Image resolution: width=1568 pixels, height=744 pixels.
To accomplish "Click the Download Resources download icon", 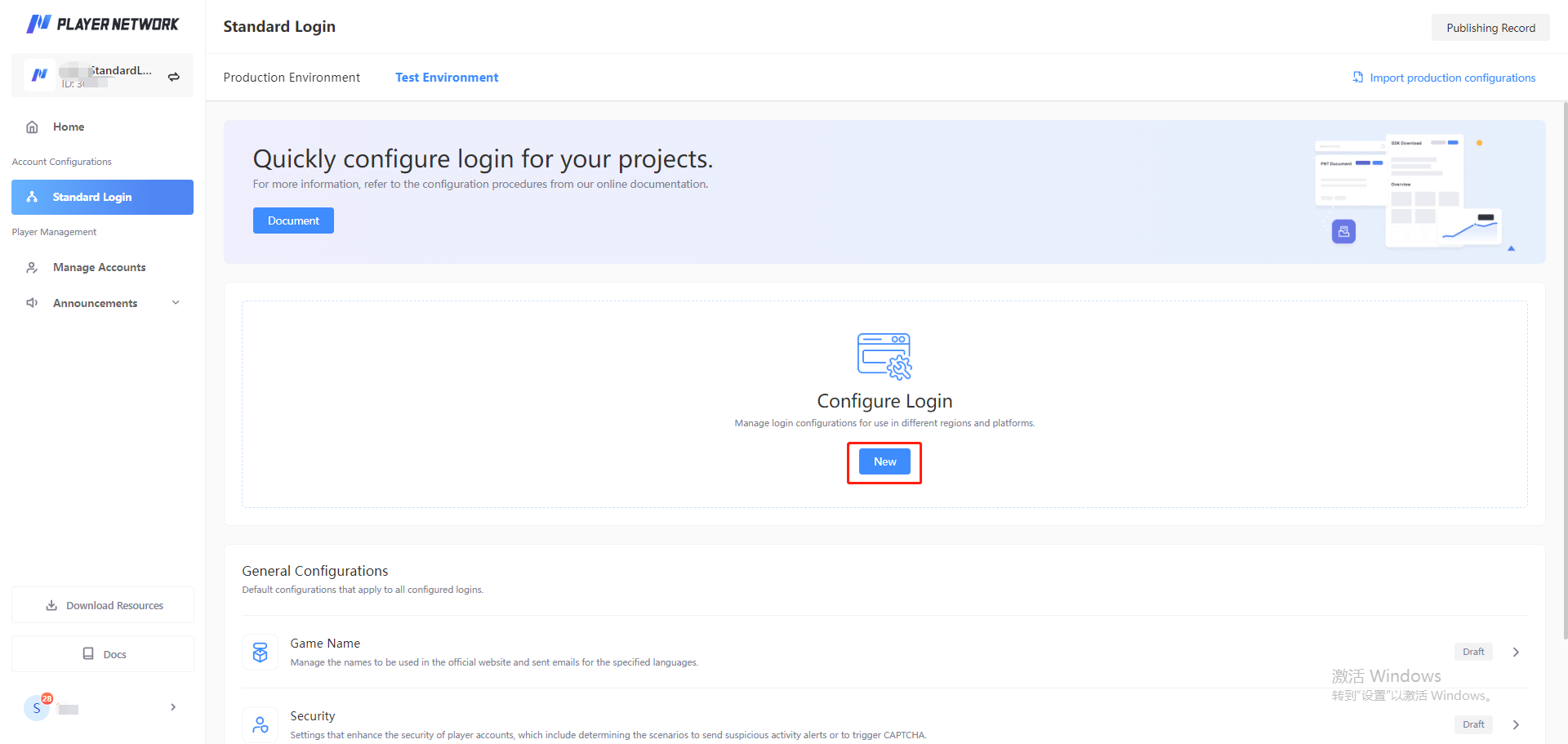I will click(51, 605).
